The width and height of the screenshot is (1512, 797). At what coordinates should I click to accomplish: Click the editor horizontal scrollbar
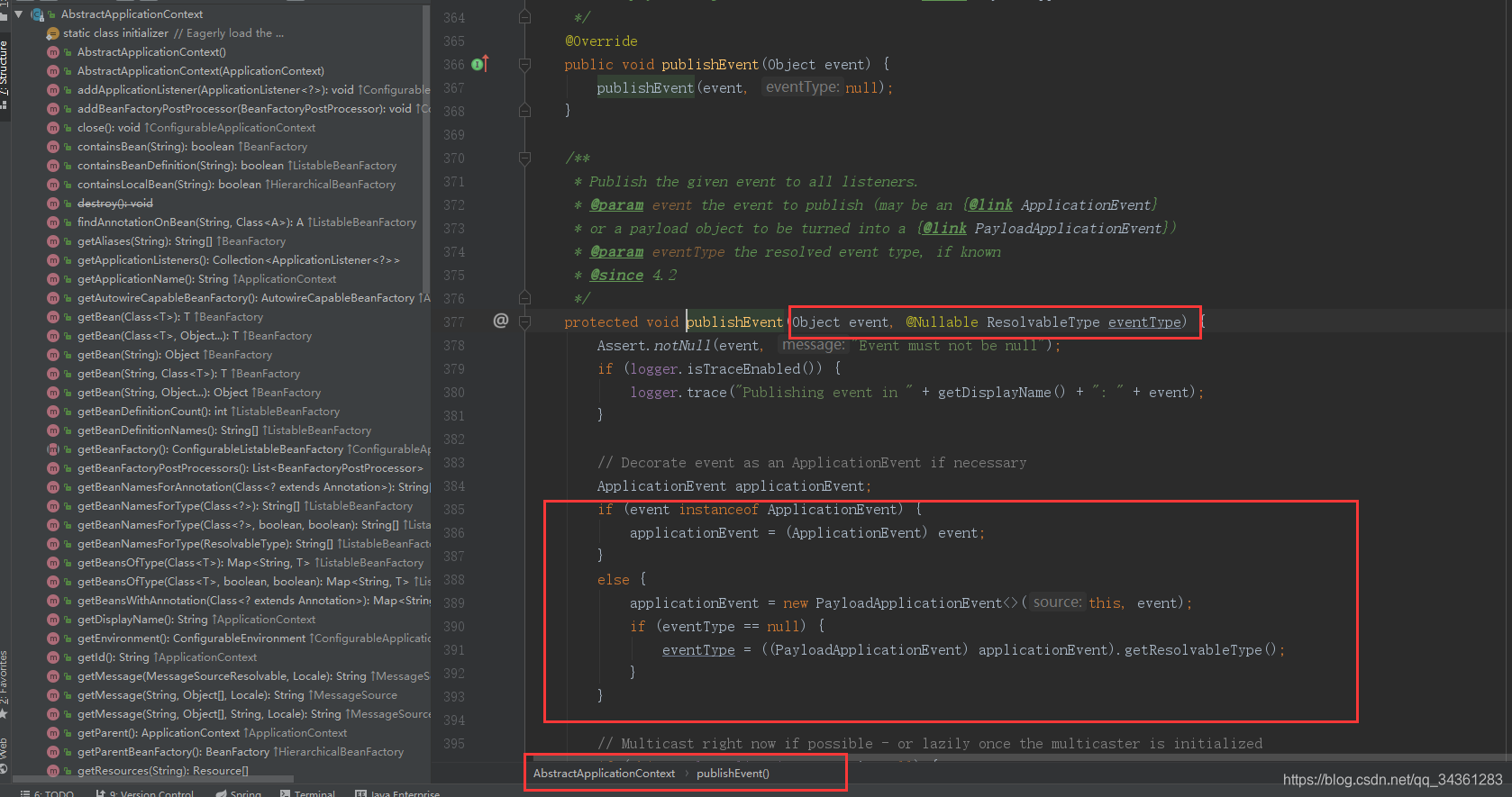click(x=1018, y=756)
